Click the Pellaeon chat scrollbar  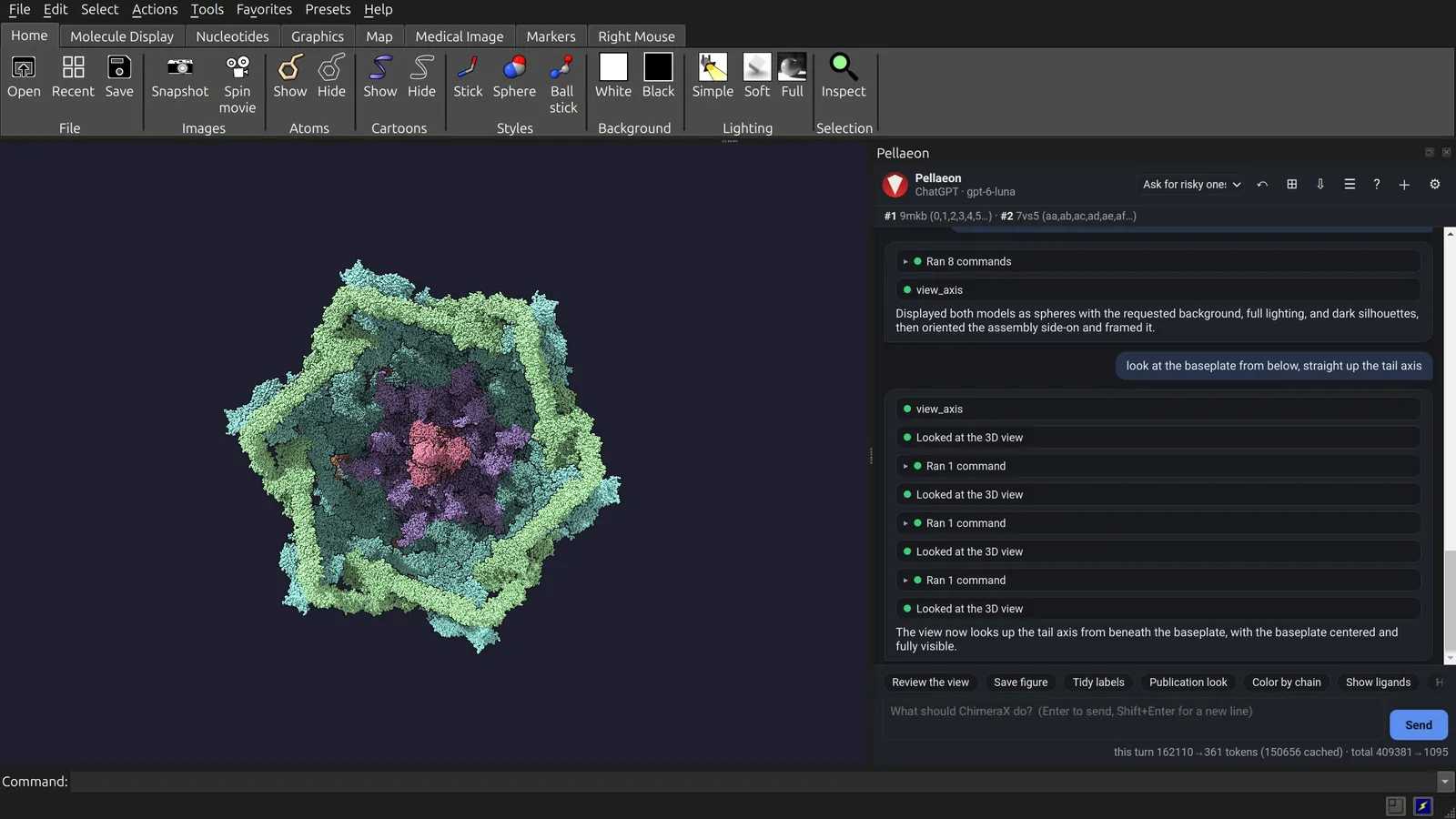click(x=1450, y=601)
